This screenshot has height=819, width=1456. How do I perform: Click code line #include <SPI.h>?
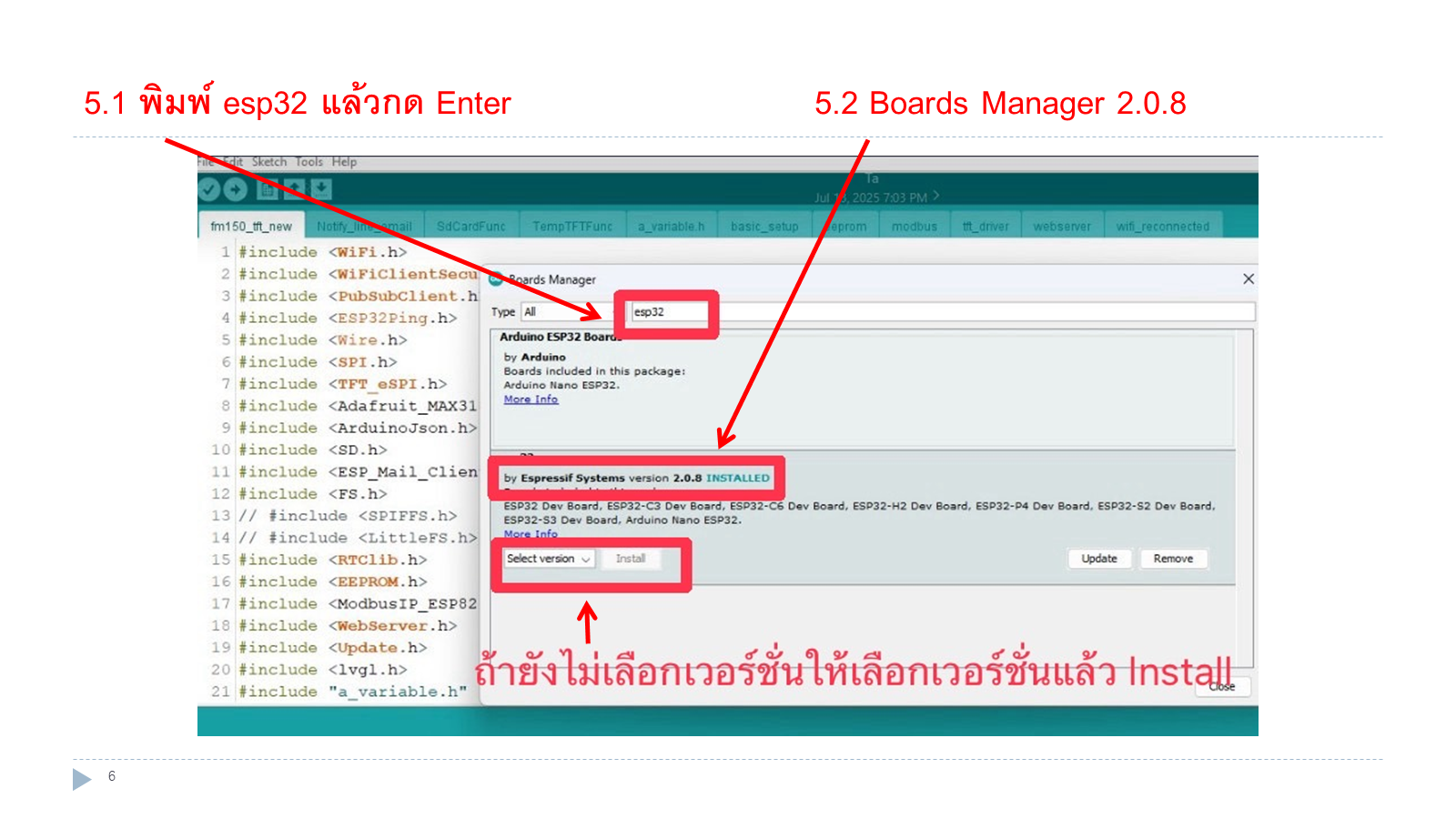click(318, 361)
